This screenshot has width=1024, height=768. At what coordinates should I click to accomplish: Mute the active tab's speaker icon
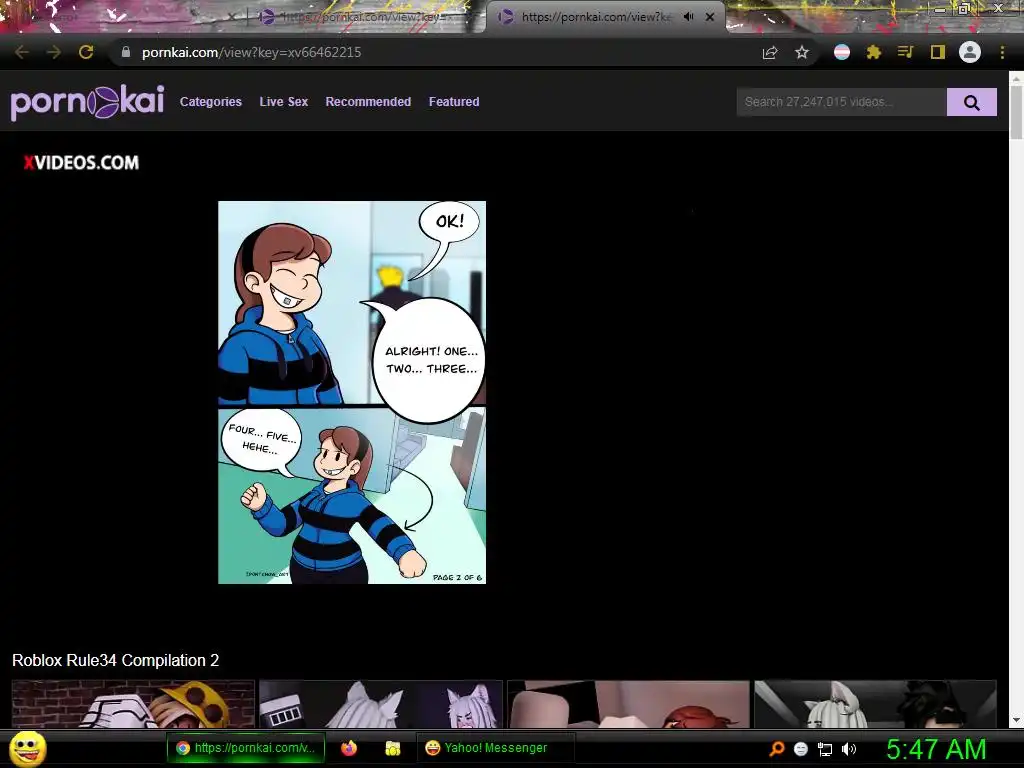(x=688, y=17)
